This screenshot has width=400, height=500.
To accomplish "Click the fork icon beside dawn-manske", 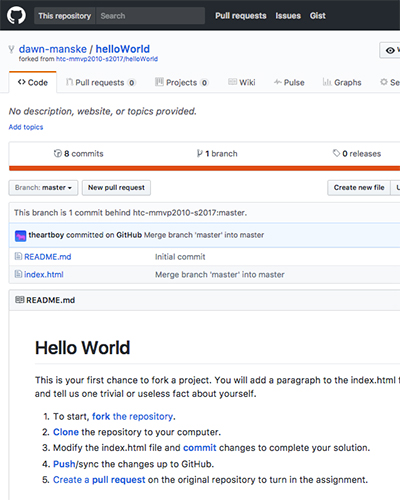I will tap(11, 50).
